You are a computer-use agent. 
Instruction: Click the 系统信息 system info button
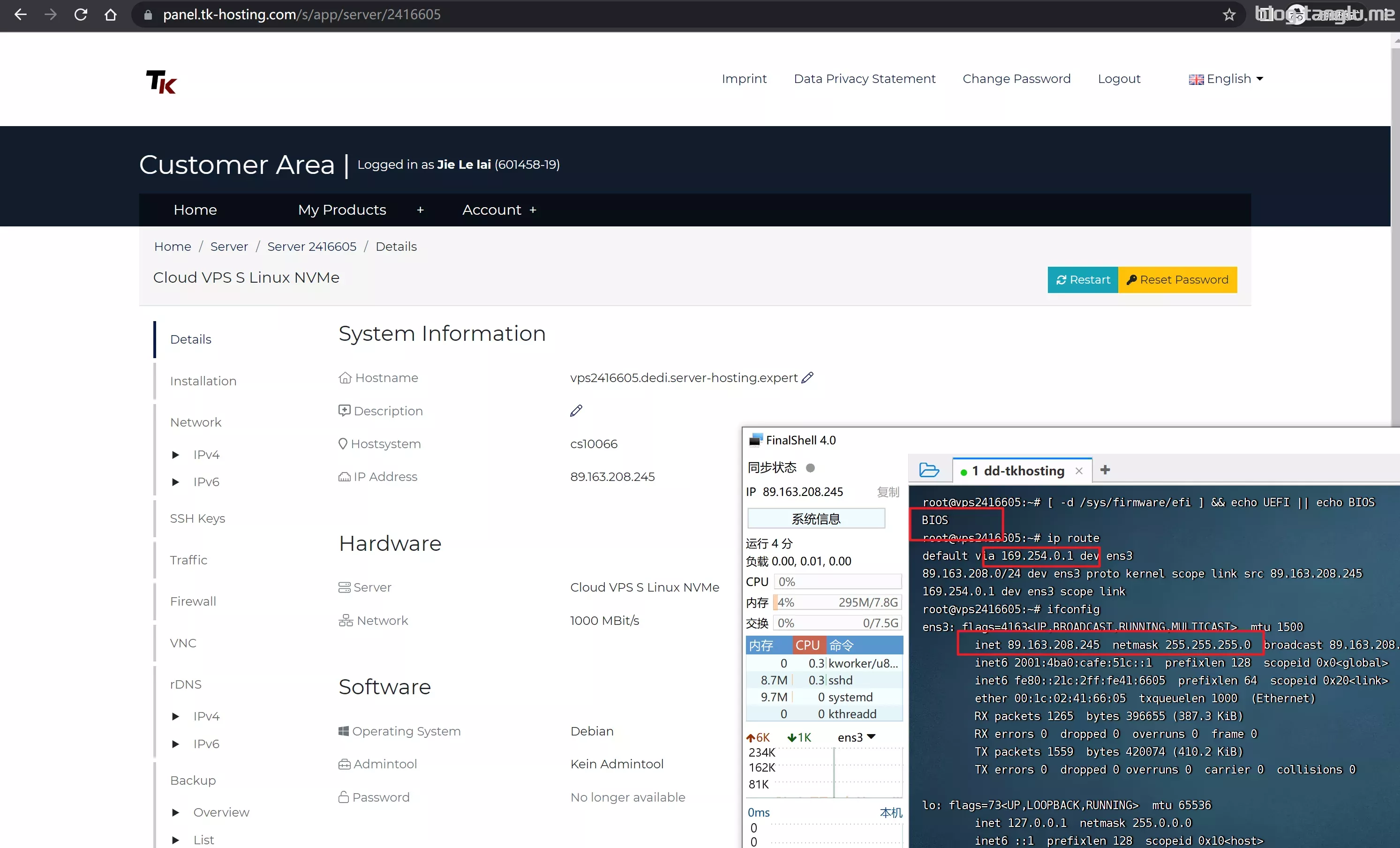tap(816, 518)
